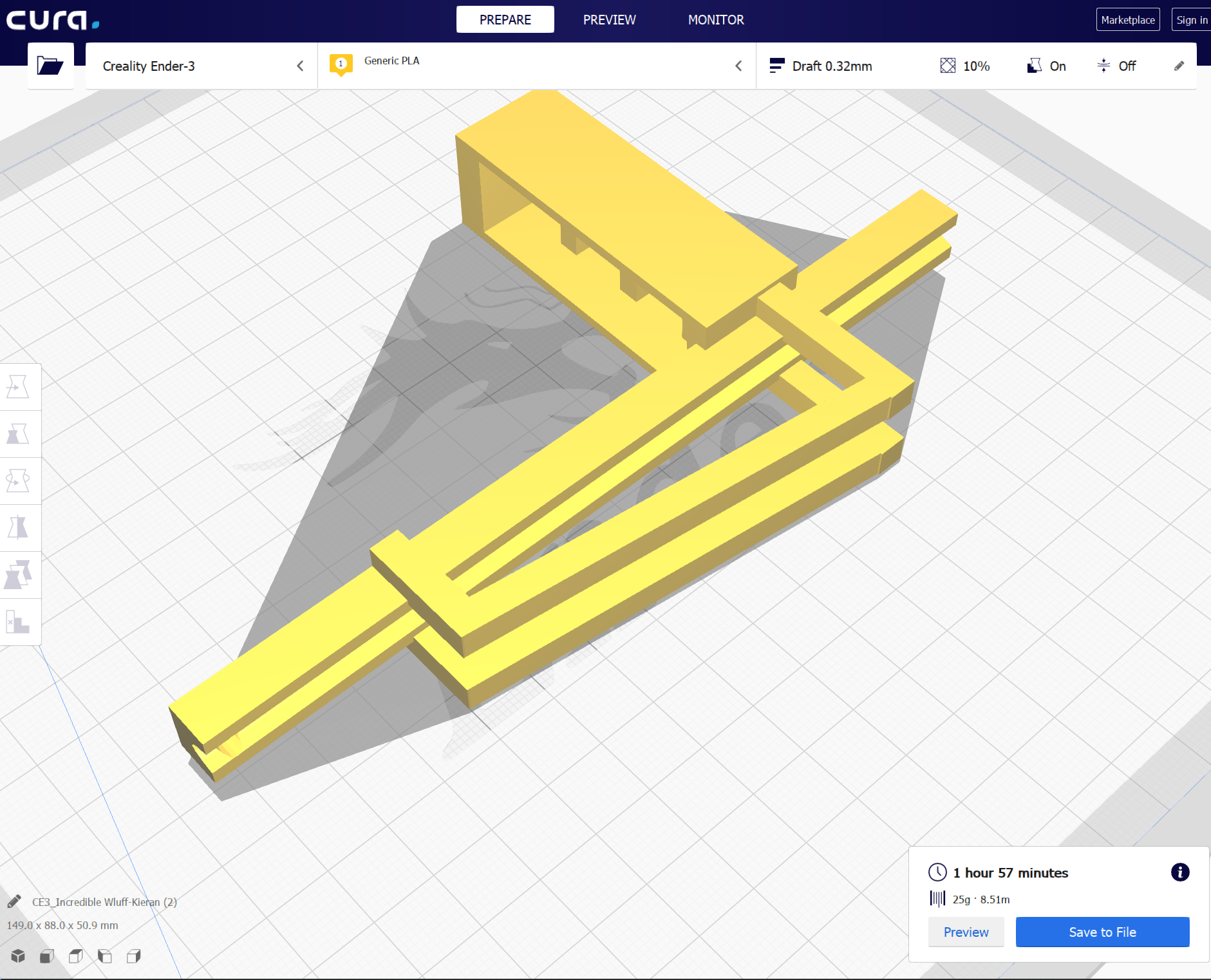This screenshot has width=1211, height=980.
Task: Open the Marketplace
Action: pyautogui.click(x=1128, y=19)
